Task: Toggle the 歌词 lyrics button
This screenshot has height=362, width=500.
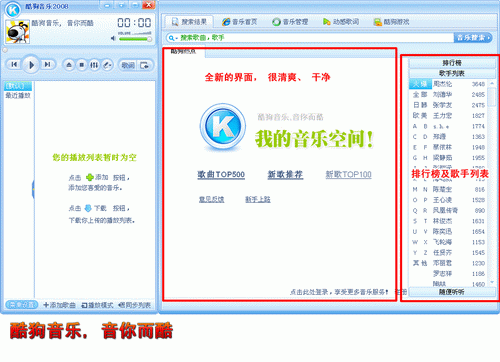Action: [128, 65]
